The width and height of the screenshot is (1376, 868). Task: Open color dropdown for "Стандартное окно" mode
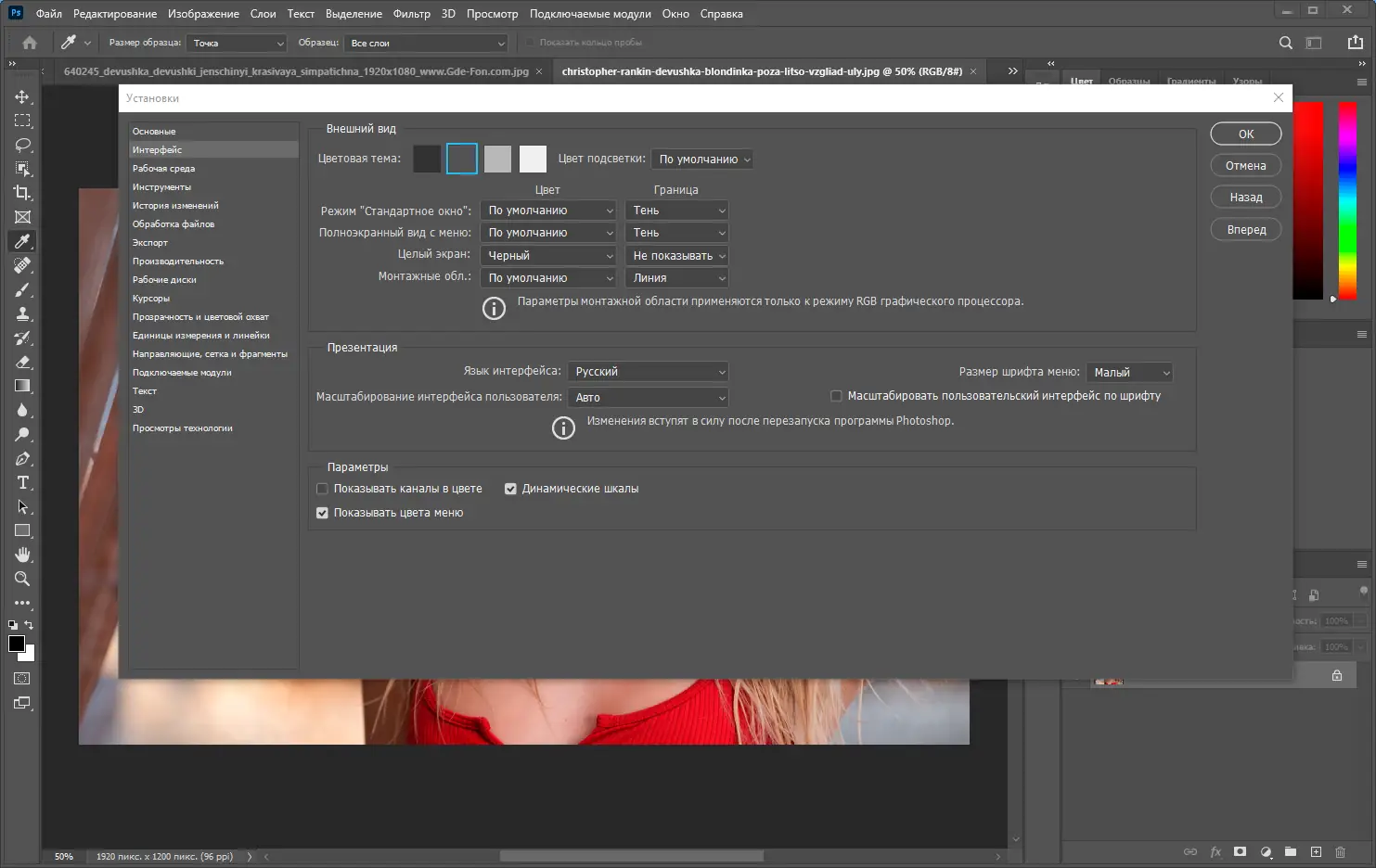click(x=547, y=211)
